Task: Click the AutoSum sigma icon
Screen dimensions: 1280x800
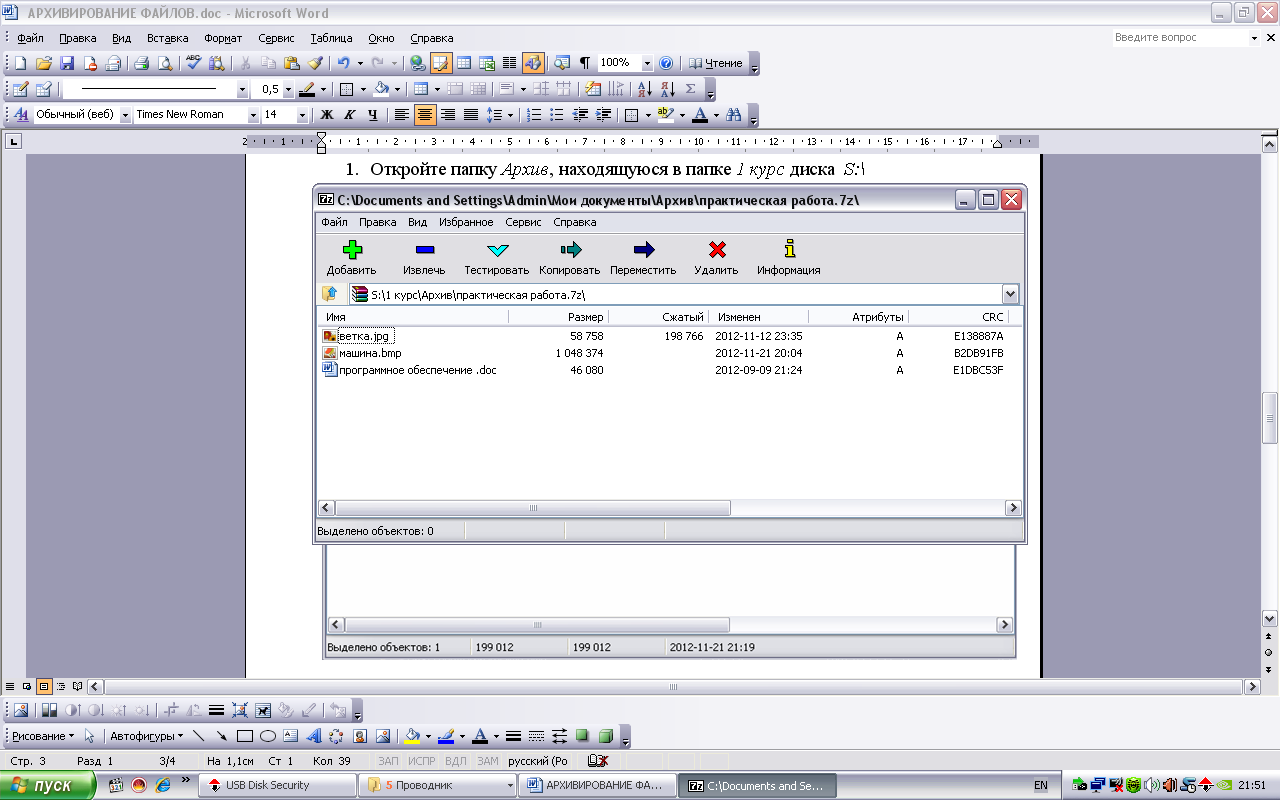Action: point(690,89)
